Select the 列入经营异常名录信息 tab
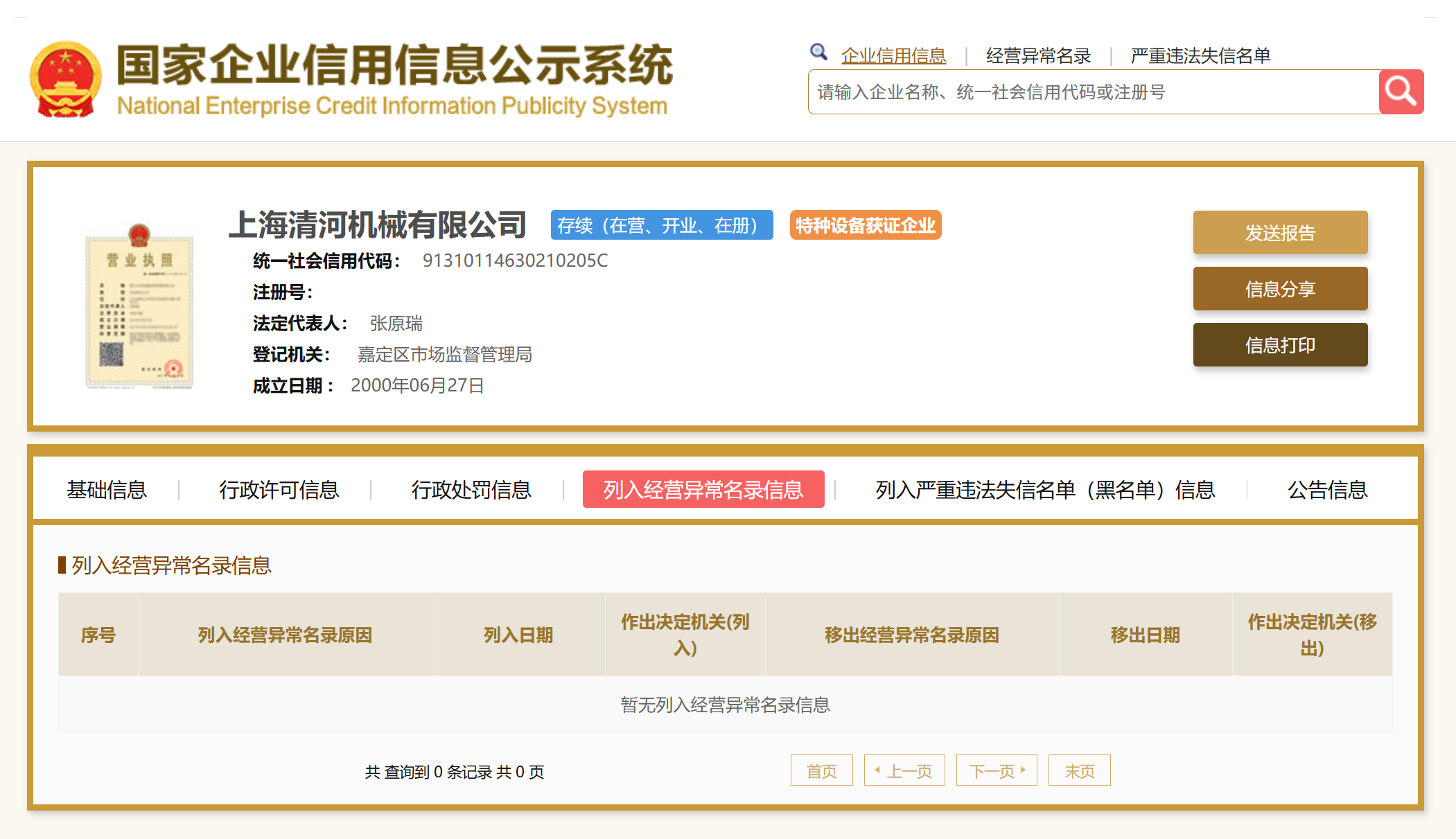Image resolution: width=1456 pixels, height=839 pixels. 703,489
